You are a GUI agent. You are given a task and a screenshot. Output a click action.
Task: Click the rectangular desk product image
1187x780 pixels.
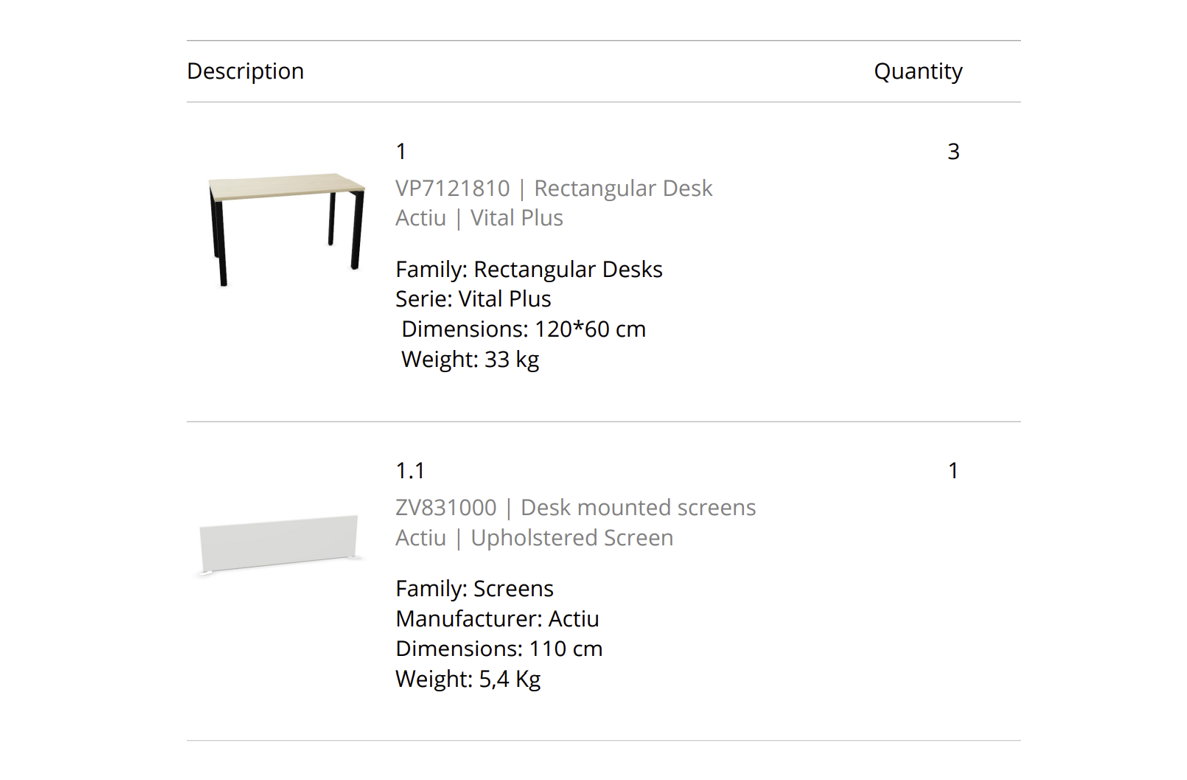tap(286, 229)
